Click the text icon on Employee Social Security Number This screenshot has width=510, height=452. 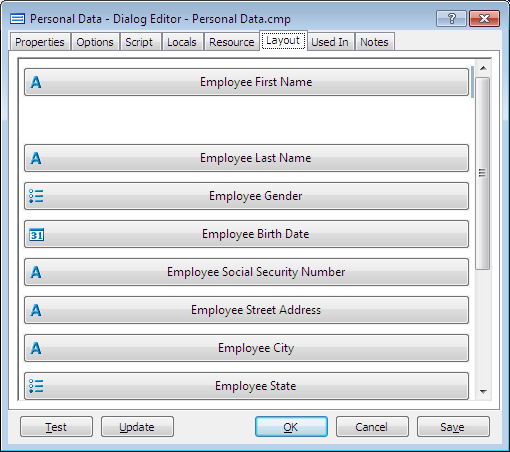pos(36,272)
